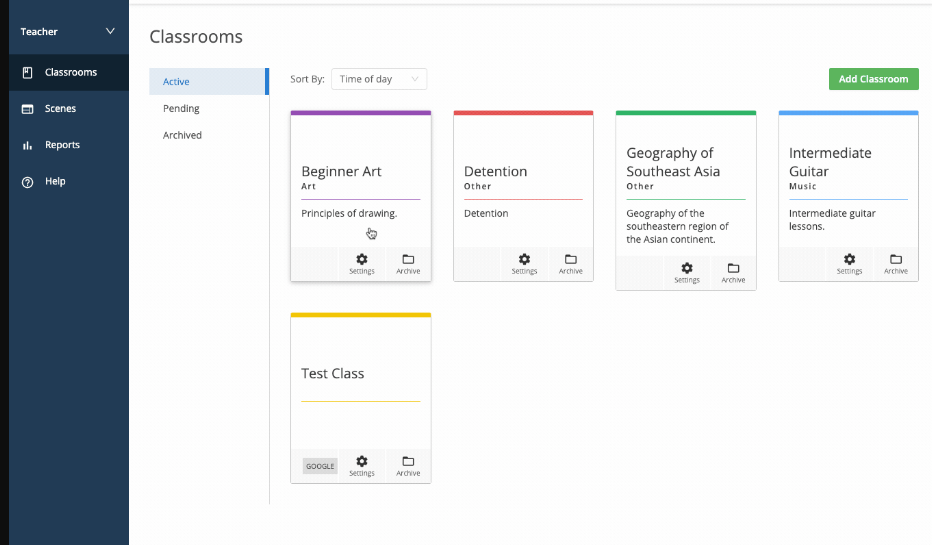Viewport: 932px width, 545px height.
Task: Open Help from sidebar
Action: [68, 181]
